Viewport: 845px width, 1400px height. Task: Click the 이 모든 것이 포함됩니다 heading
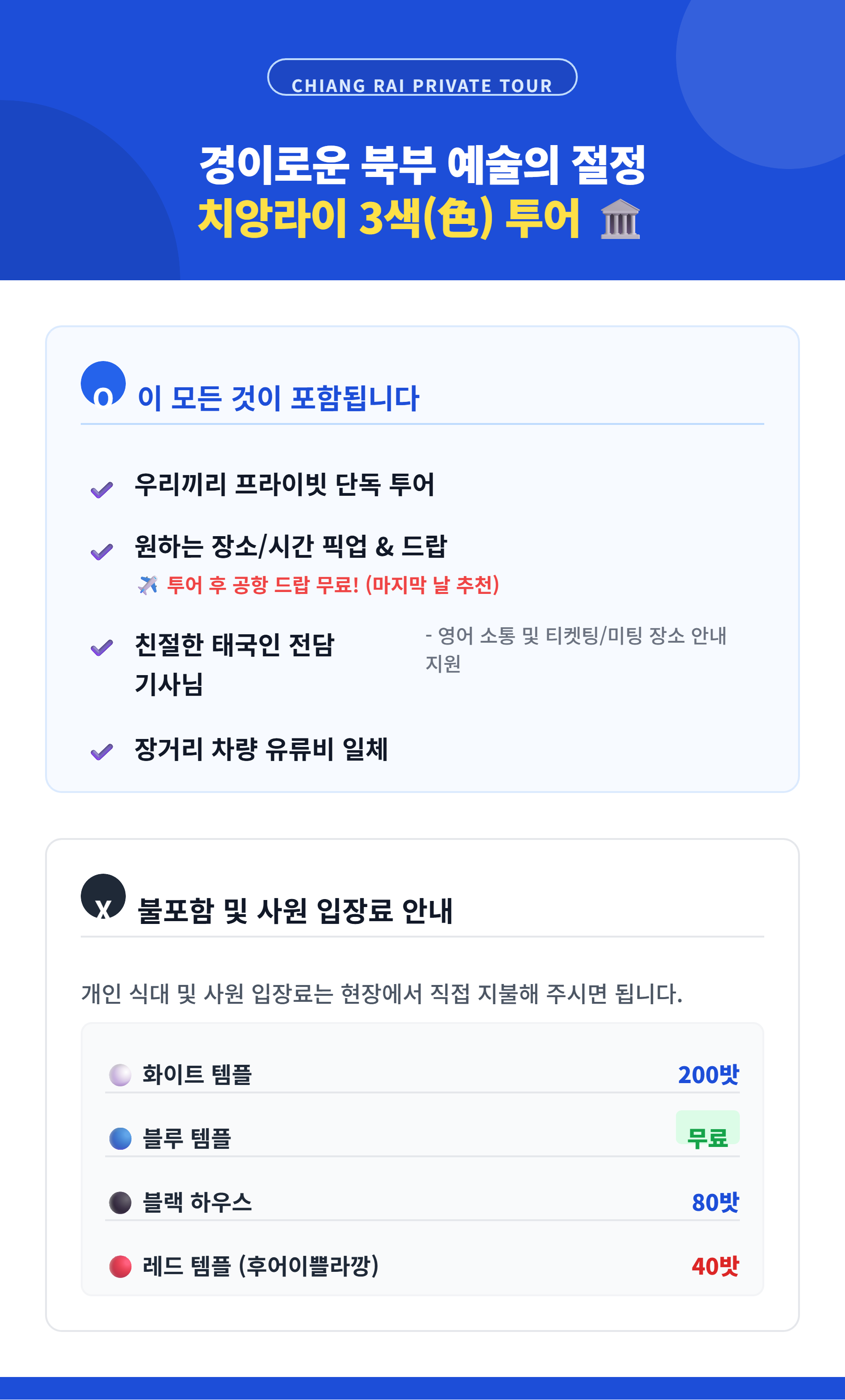[x=278, y=398]
